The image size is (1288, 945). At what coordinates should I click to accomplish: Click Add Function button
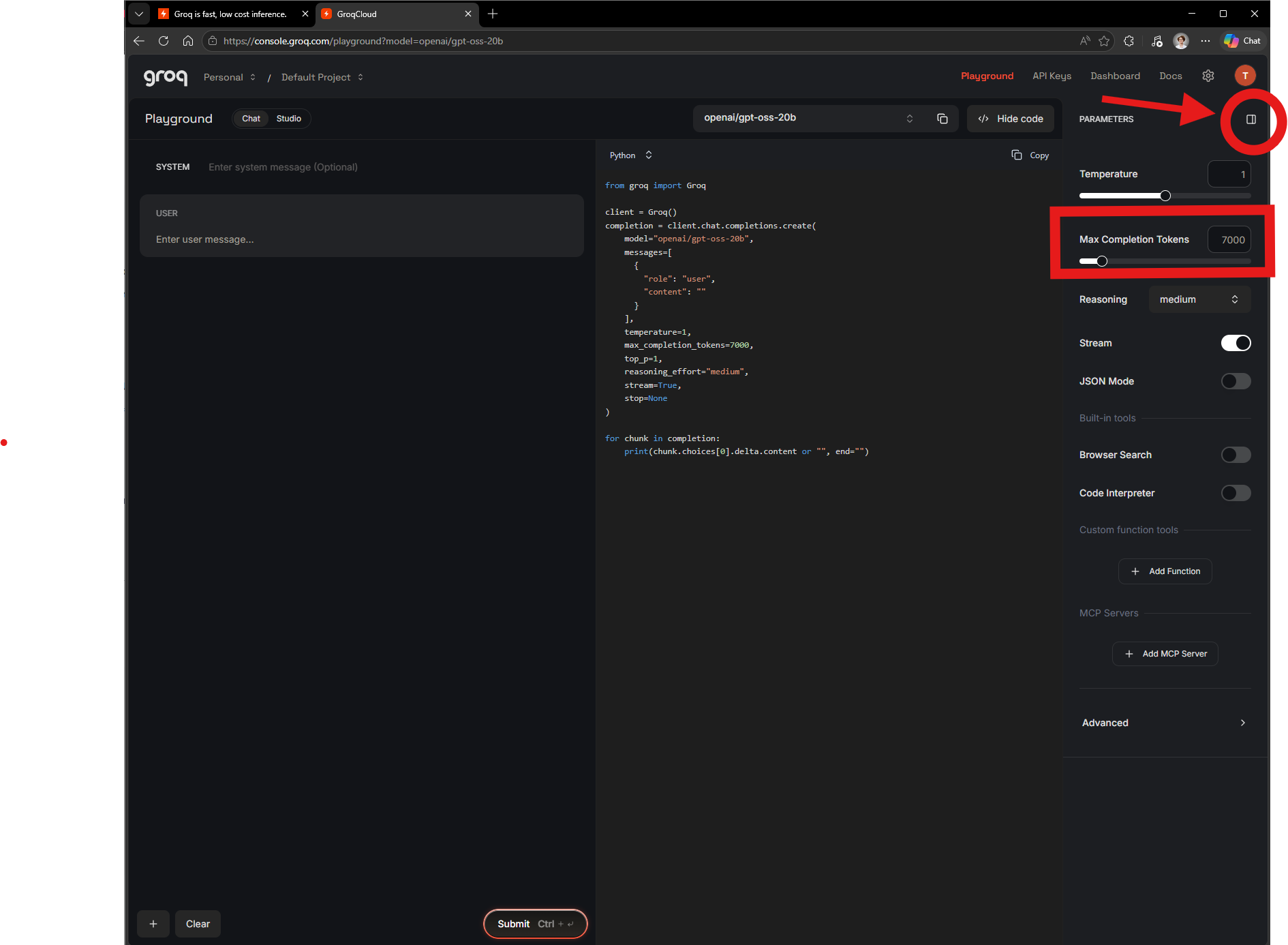1165,571
